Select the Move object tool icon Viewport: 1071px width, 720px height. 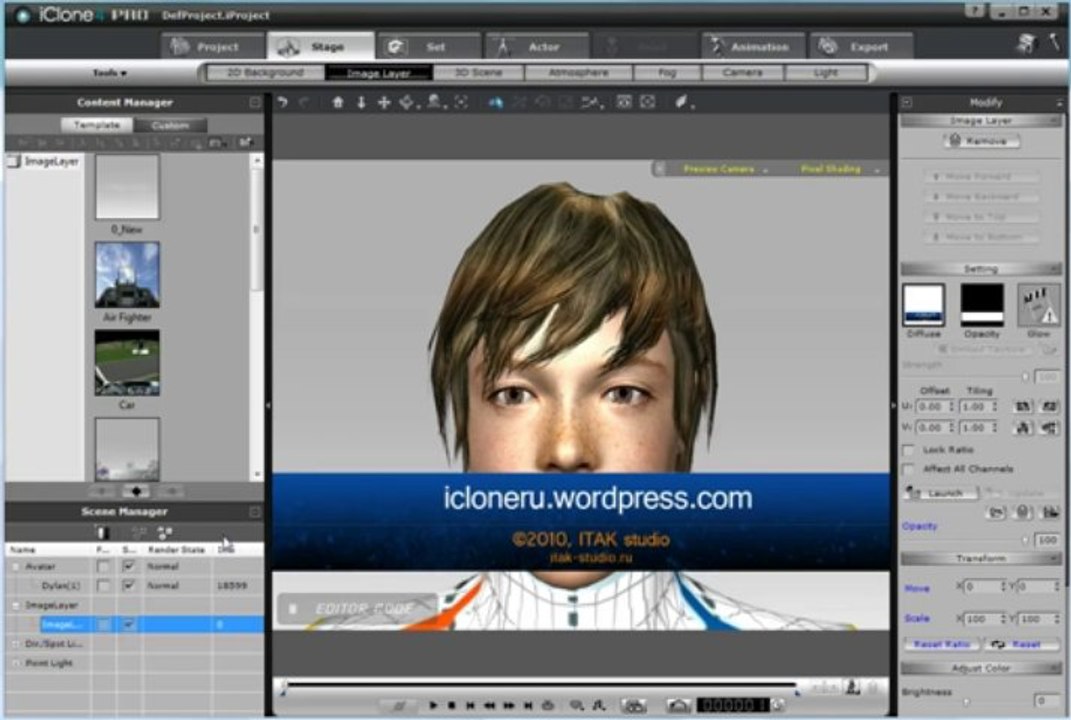[x=384, y=102]
